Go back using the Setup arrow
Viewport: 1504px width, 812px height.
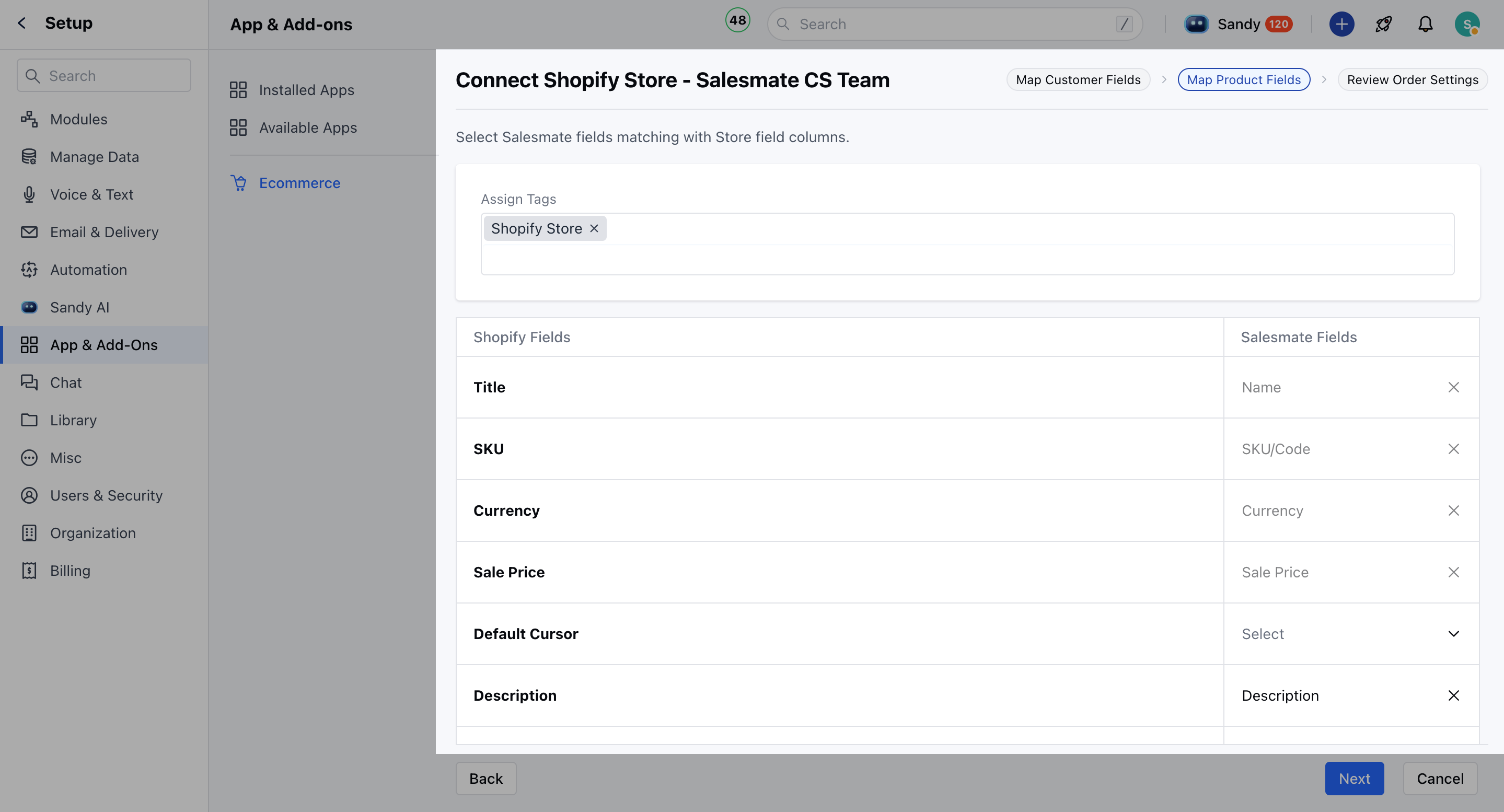(21, 24)
